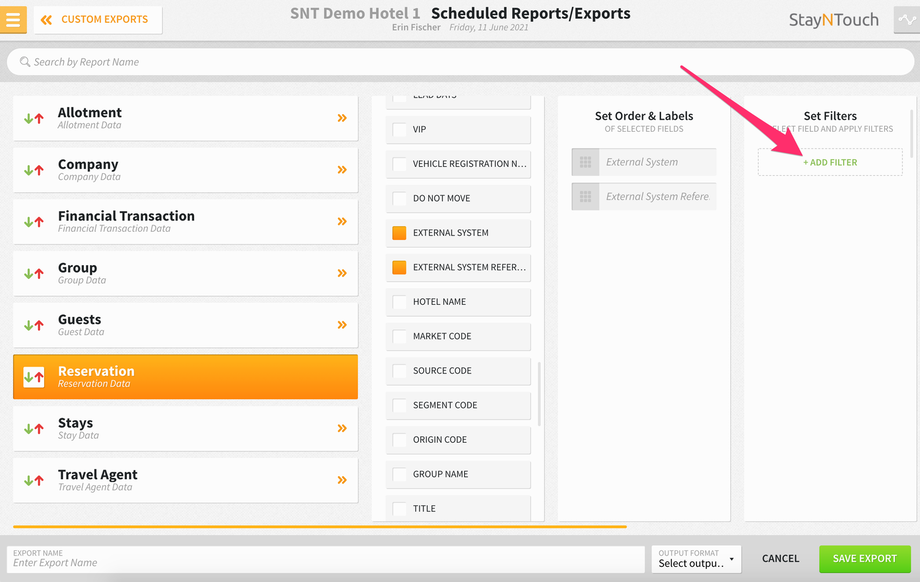Screen dimensions: 920x582
Task: Expand Allotment with its double chevron
Action: click(x=342, y=118)
